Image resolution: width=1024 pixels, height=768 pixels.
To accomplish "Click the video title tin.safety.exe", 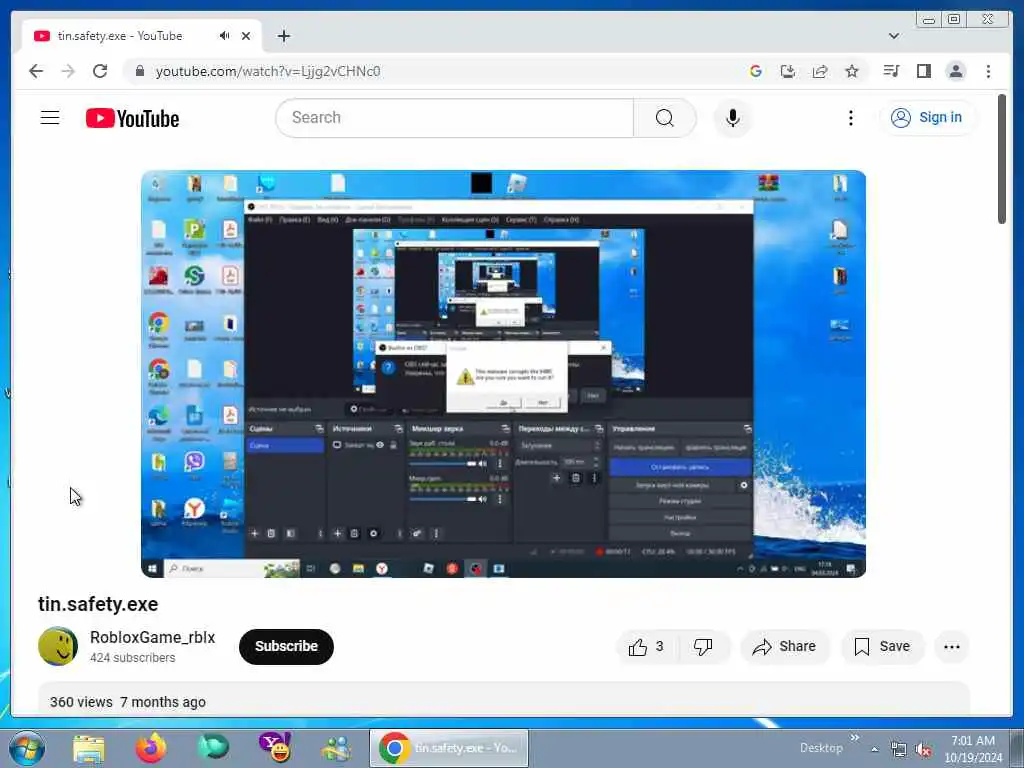I will pyautogui.click(x=98, y=604).
